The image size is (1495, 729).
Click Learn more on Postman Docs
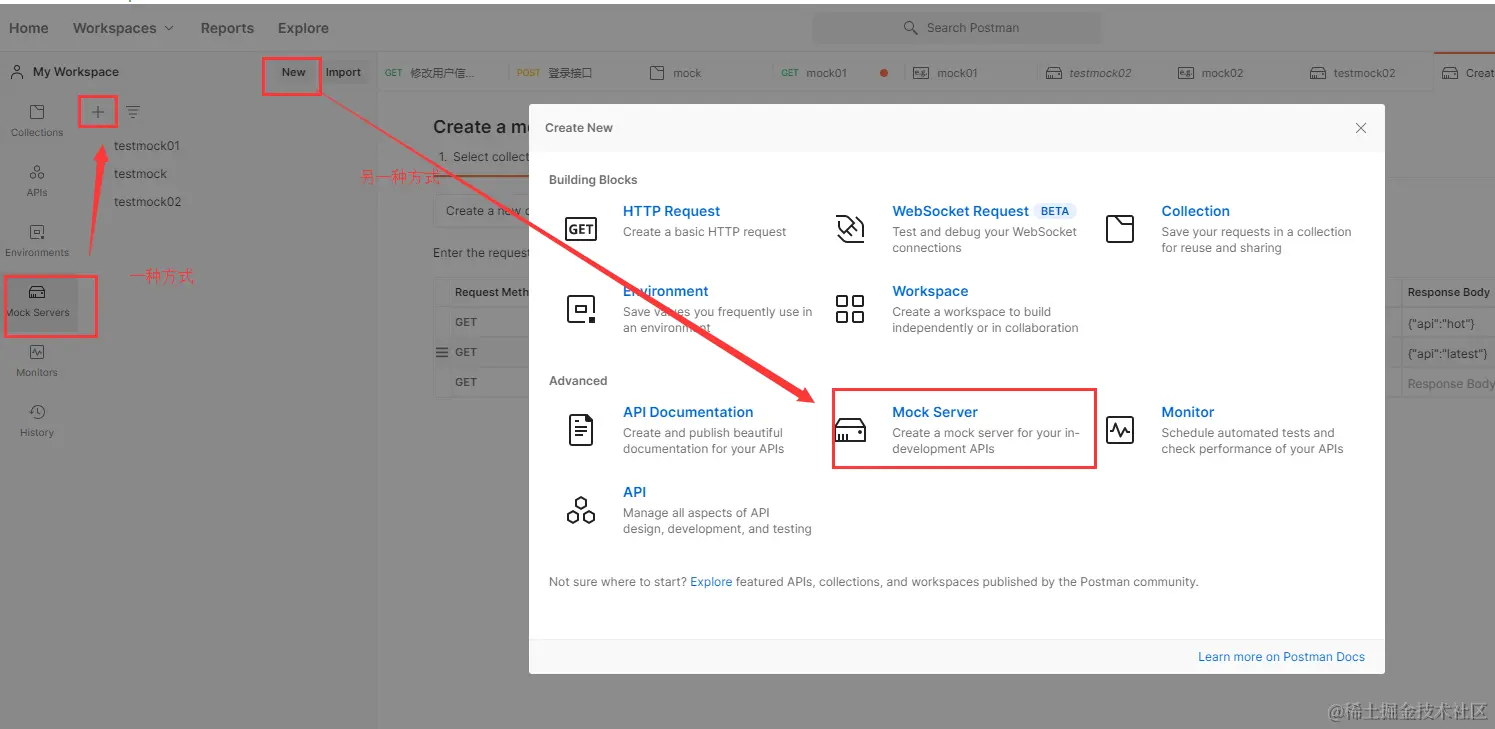(x=1281, y=657)
